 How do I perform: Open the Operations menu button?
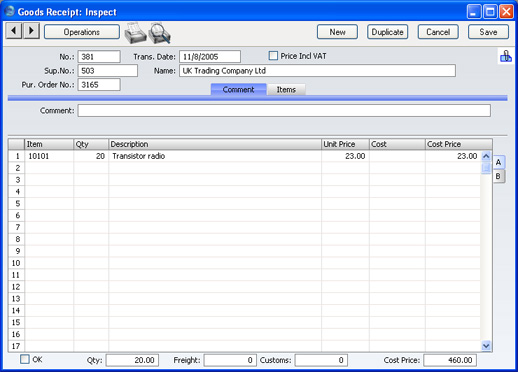[82, 32]
